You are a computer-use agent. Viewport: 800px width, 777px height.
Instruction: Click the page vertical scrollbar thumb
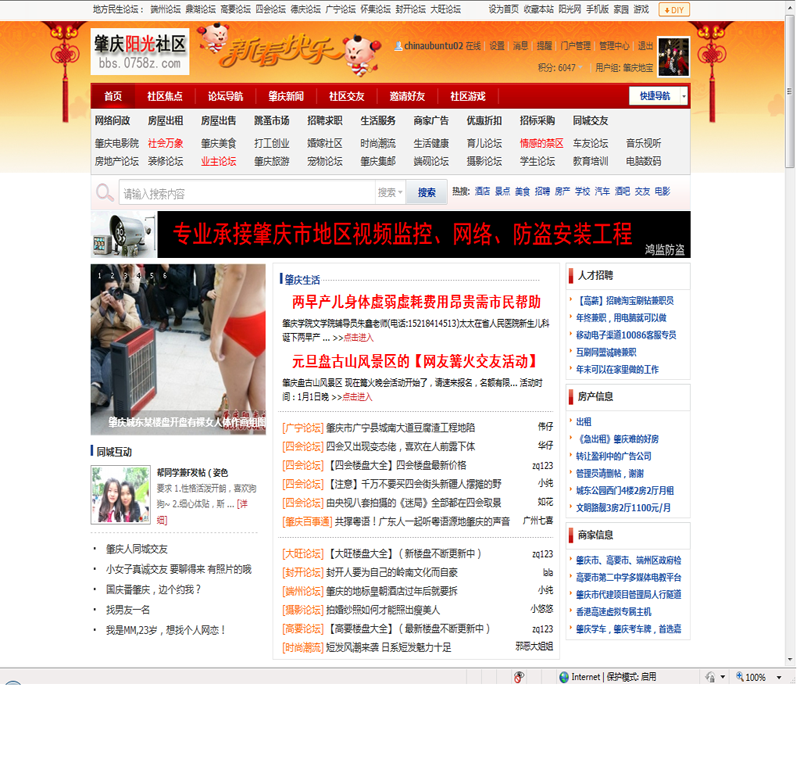790,91
